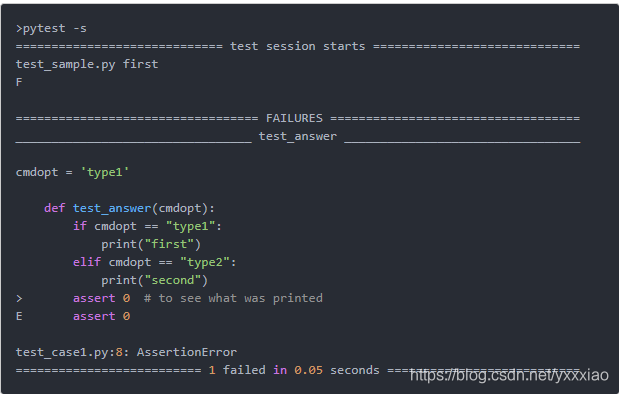
Task: Click the 'if' keyword line
Action: tap(147, 226)
